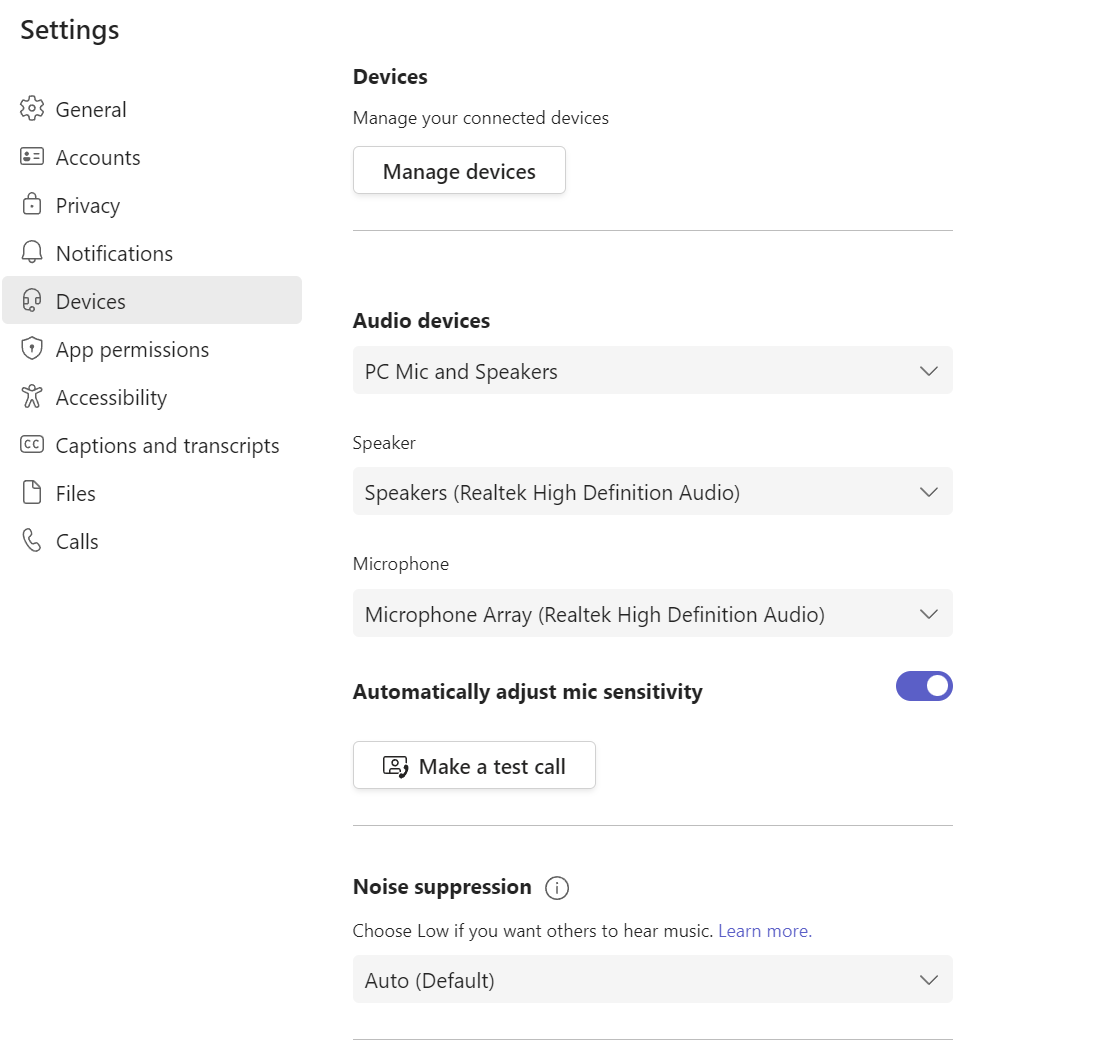The image size is (1108, 1053).
Task: Click the General gear icon
Action: tap(32, 109)
